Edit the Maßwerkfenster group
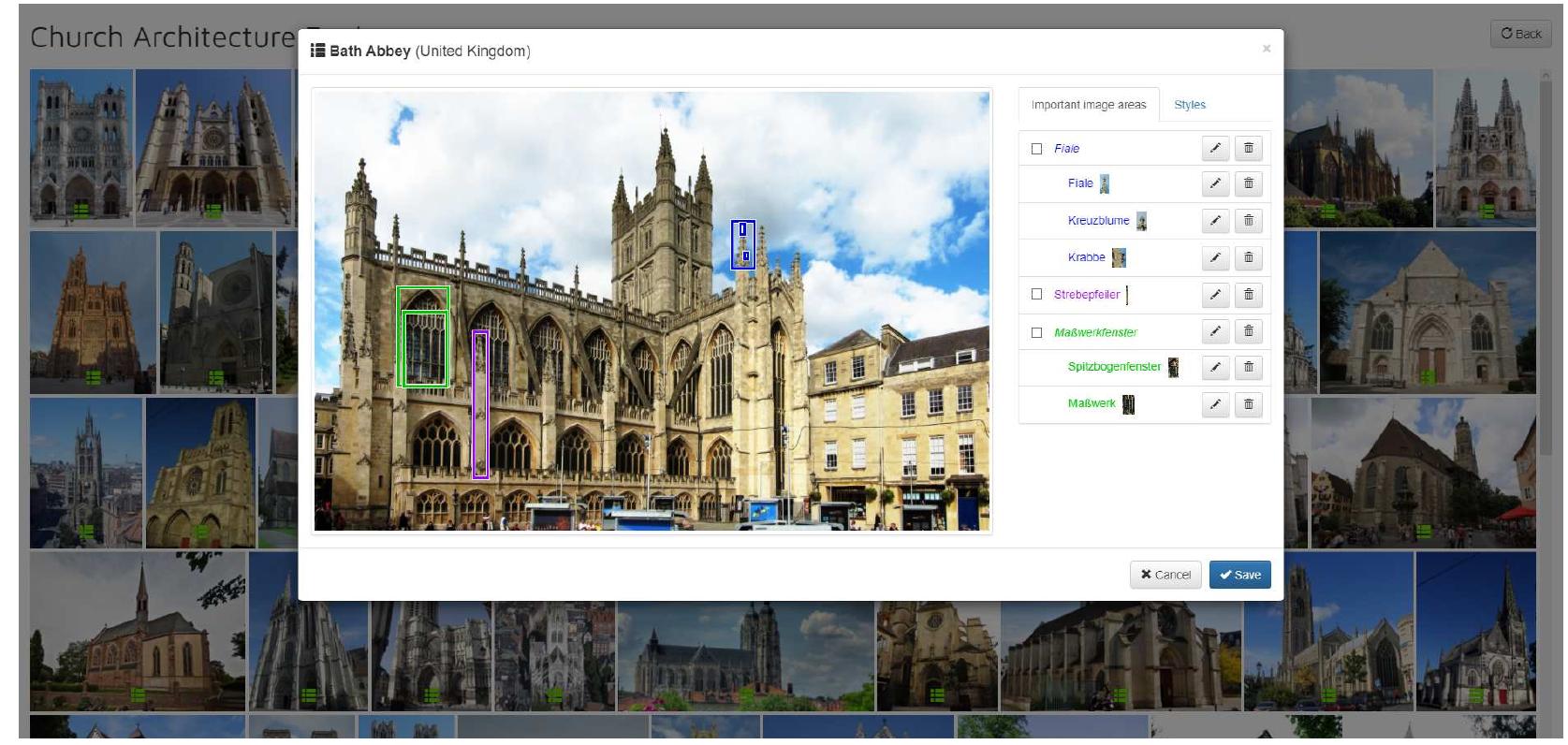This screenshot has height=745, width=1568. click(1215, 331)
